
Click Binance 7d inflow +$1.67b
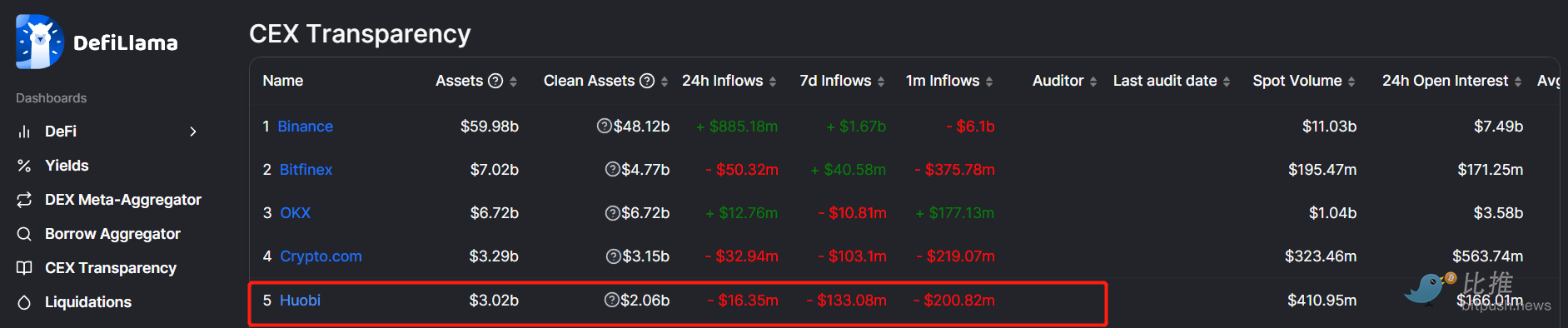coord(856,127)
